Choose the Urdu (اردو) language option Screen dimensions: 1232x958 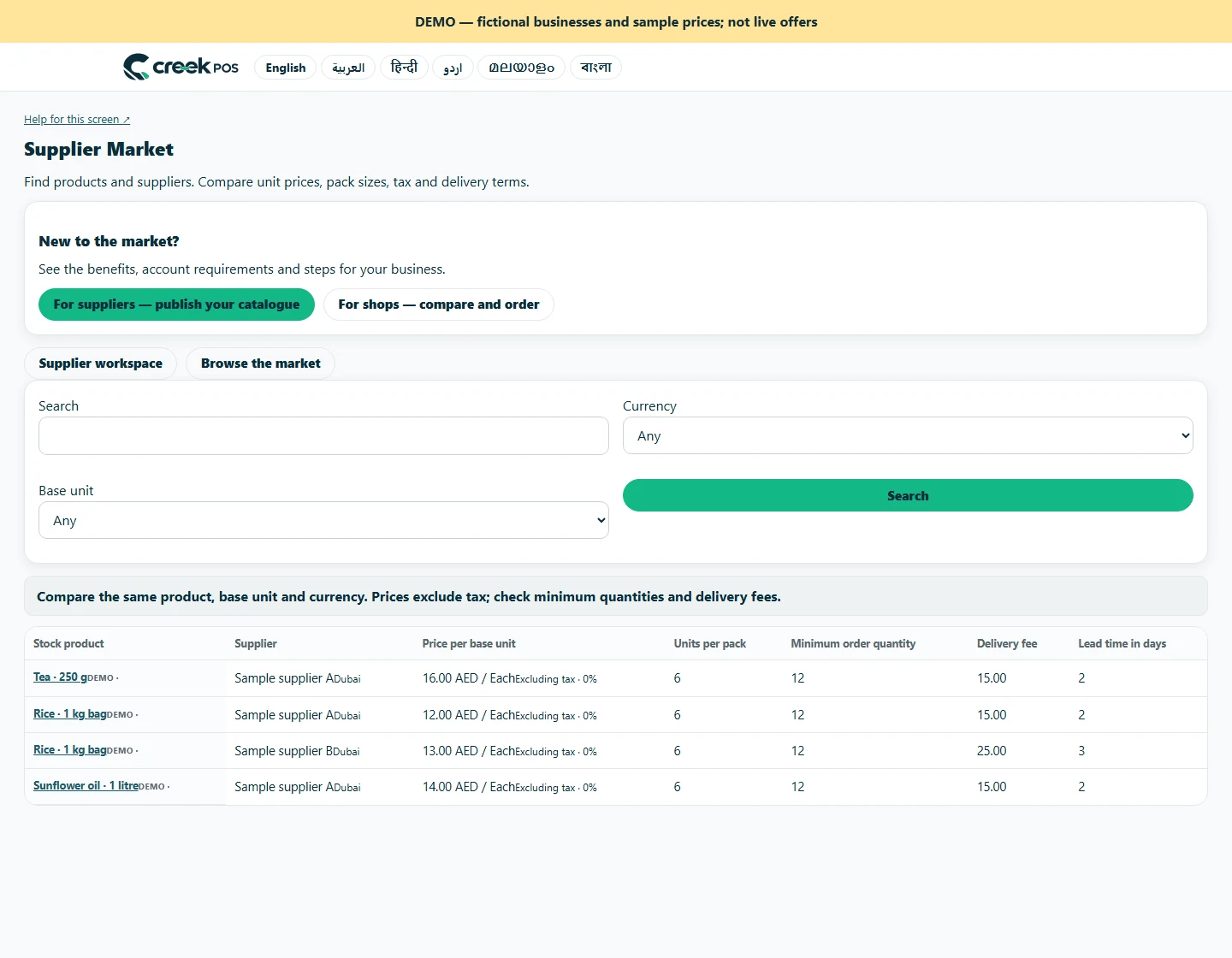click(453, 68)
